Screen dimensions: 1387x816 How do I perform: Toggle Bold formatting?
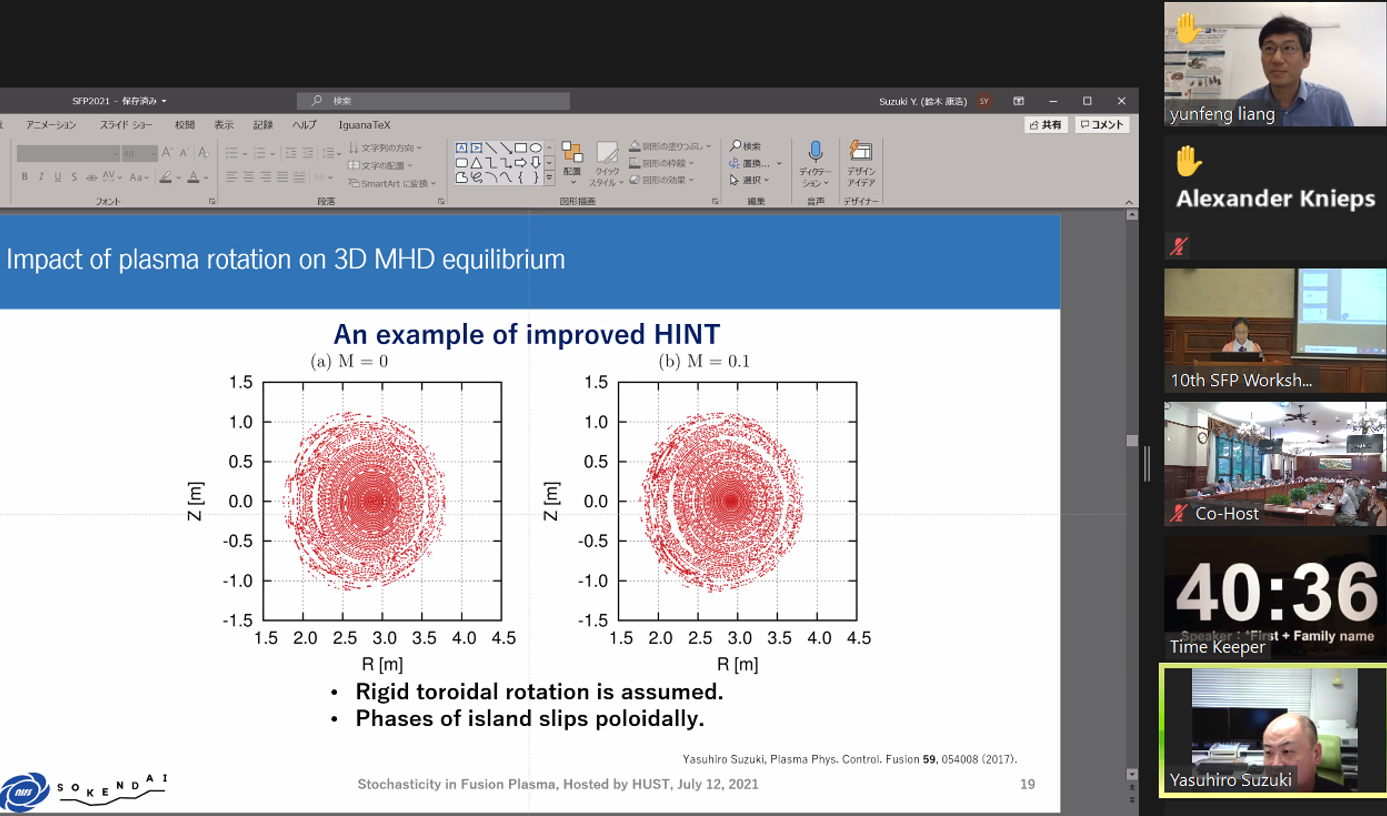(x=26, y=177)
